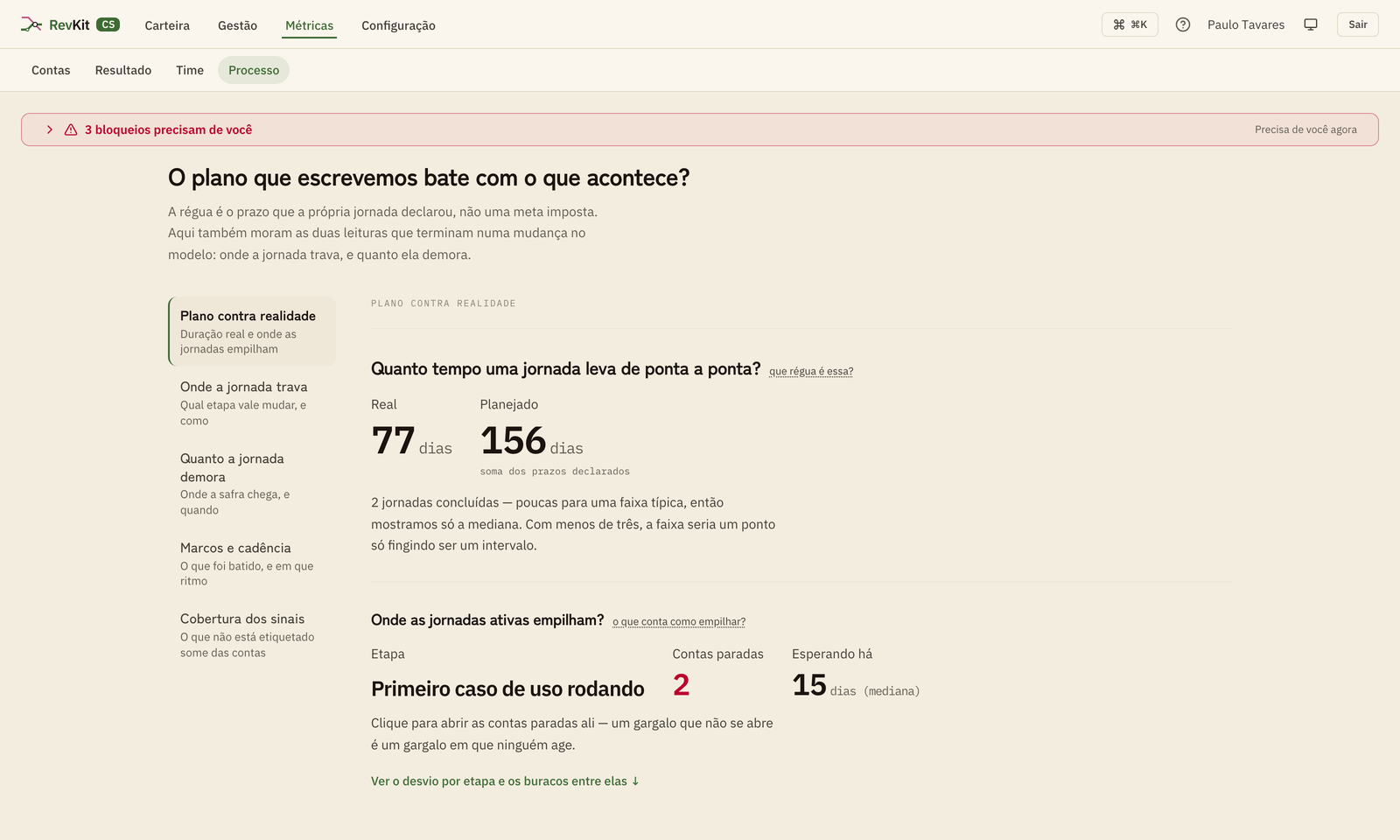Expand the 3 bloqueios banner chevron

click(x=50, y=129)
